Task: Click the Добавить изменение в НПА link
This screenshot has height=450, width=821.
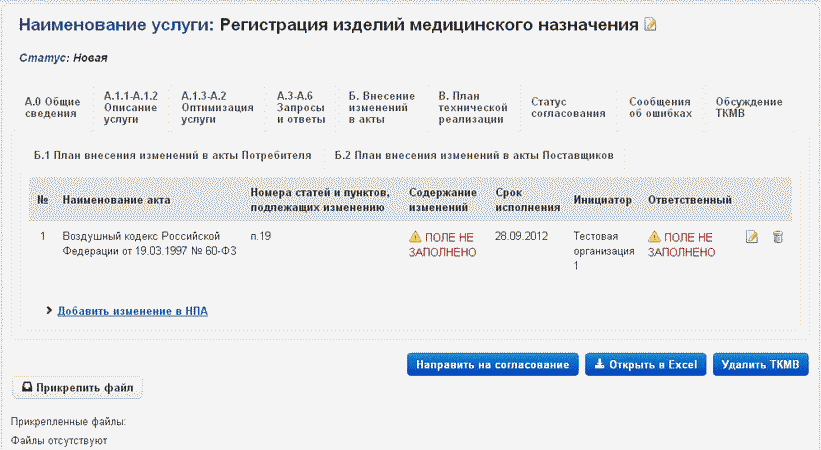Action: click(132, 311)
